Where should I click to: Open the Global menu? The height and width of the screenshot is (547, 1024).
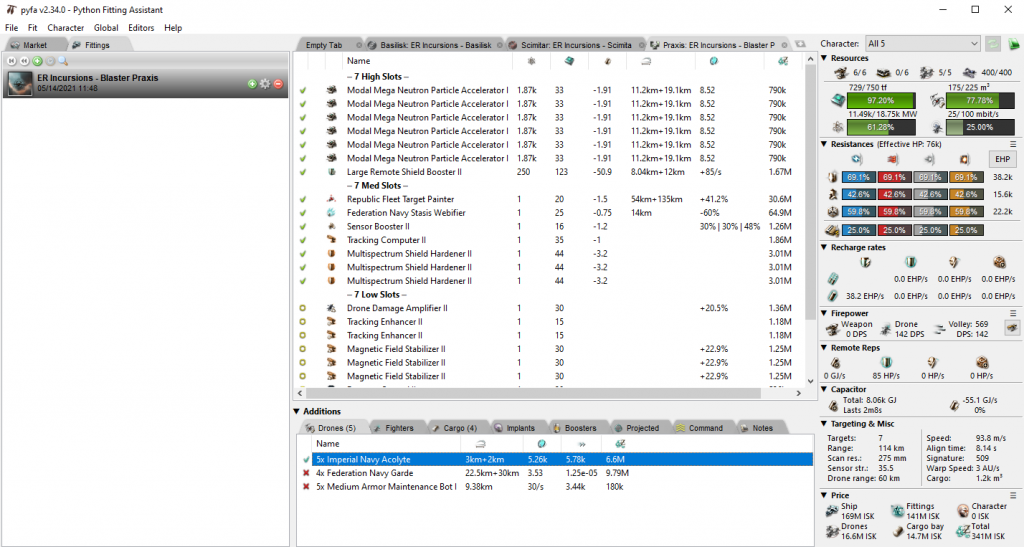click(x=106, y=28)
